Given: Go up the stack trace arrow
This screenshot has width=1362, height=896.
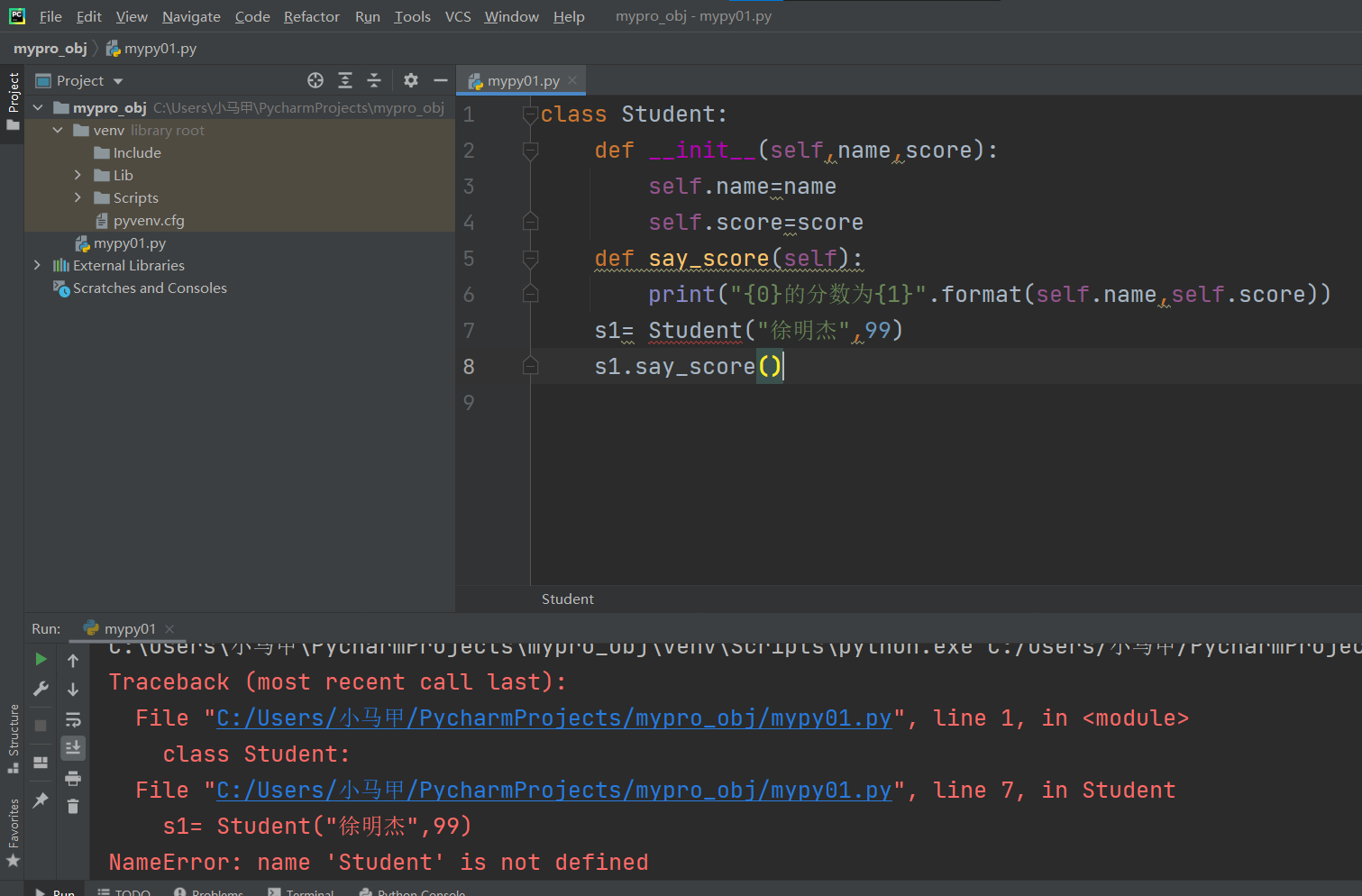Looking at the screenshot, I should click(x=73, y=660).
